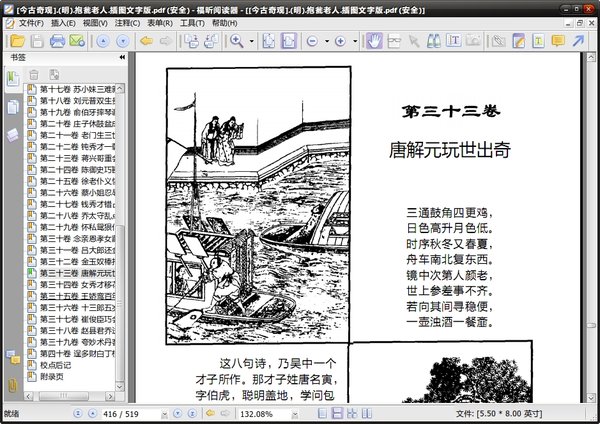The width and height of the screenshot is (600, 424).
Task: Switch to continuous page layout in status bar
Action: point(337,413)
